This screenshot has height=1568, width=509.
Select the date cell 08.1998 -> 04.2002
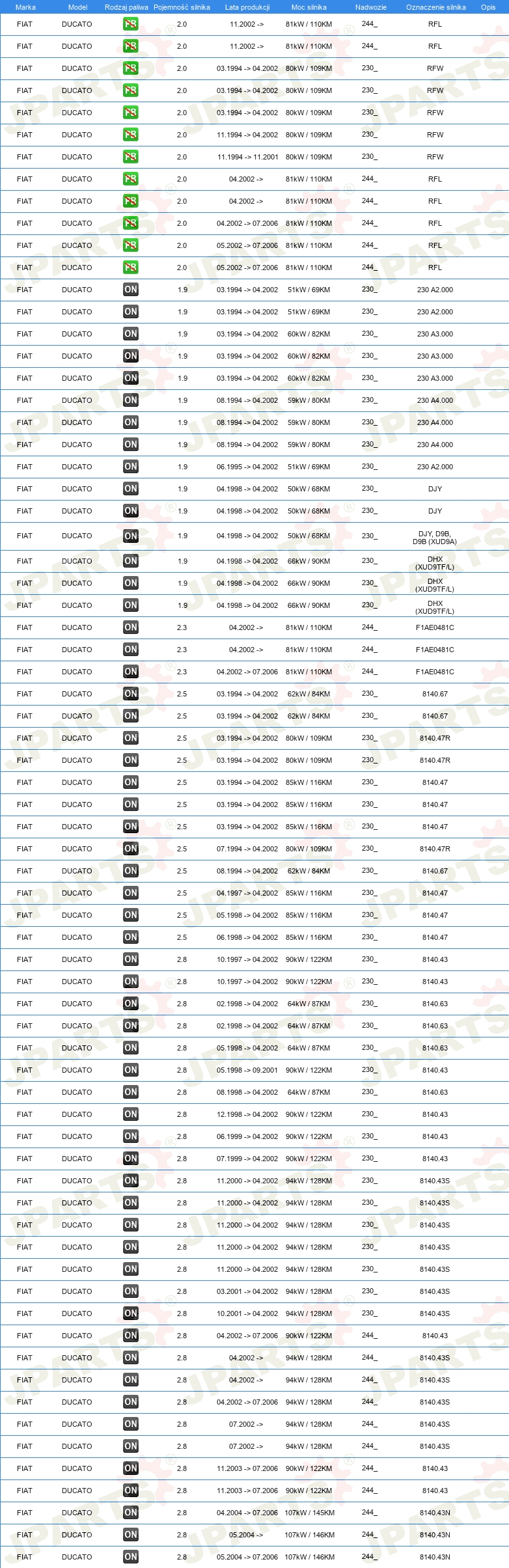(x=247, y=1092)
